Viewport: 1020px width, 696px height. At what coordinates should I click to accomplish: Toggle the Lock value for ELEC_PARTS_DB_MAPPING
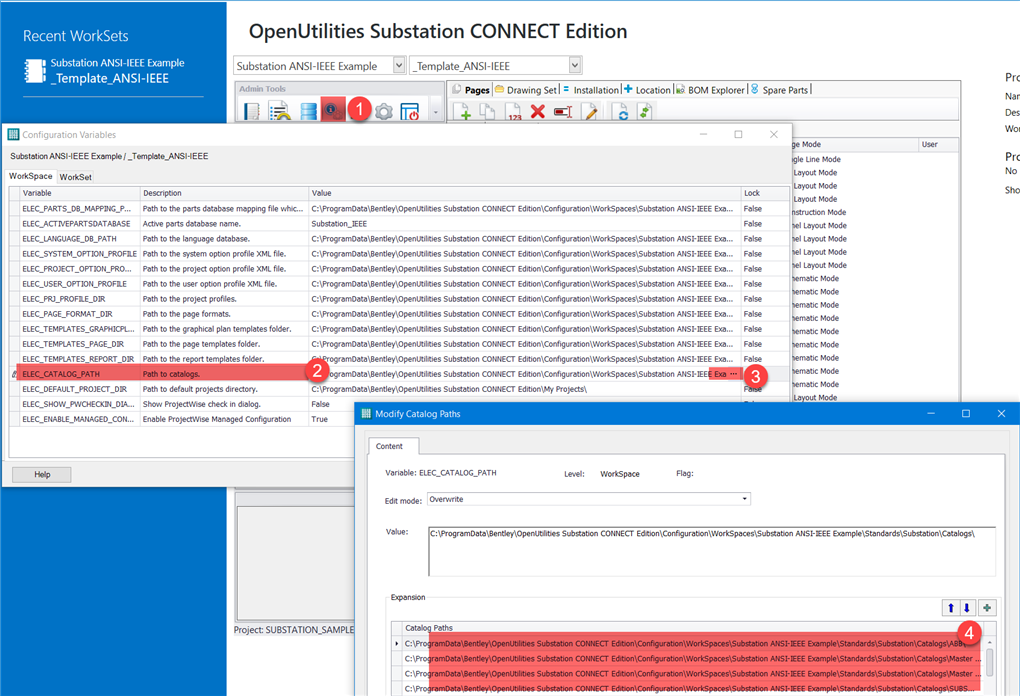751,208
